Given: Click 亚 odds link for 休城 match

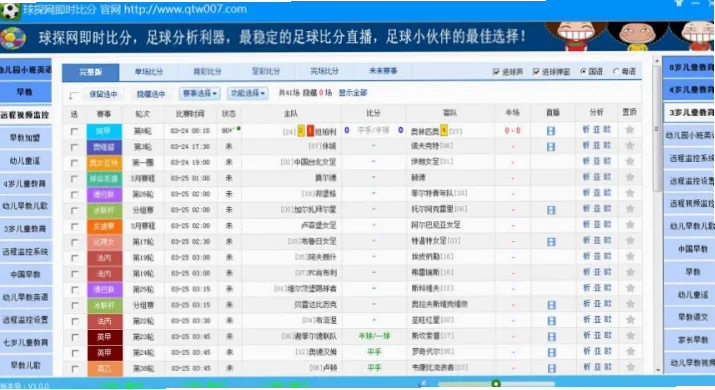Looking at the screenshot, I should pos(597,146).
